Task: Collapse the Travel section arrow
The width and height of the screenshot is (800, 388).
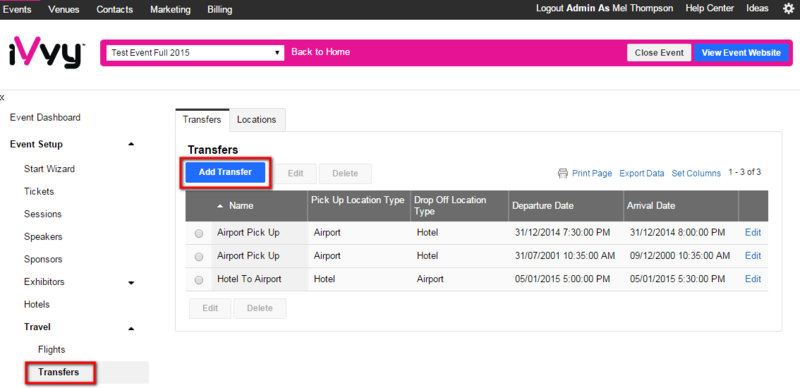Action: click(131, 328)
